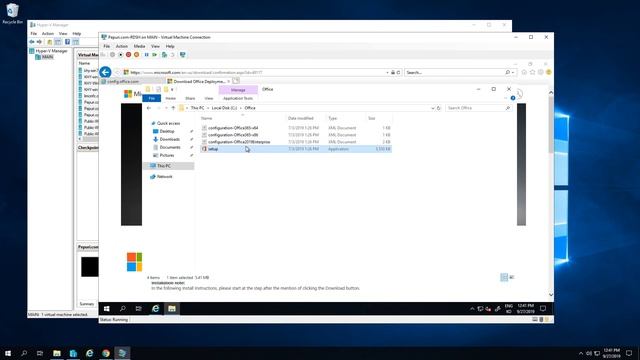Switch Explorer to details view icon
This screenshot has height=360, width=640.
pyautogui.click(x=504, y=278)
